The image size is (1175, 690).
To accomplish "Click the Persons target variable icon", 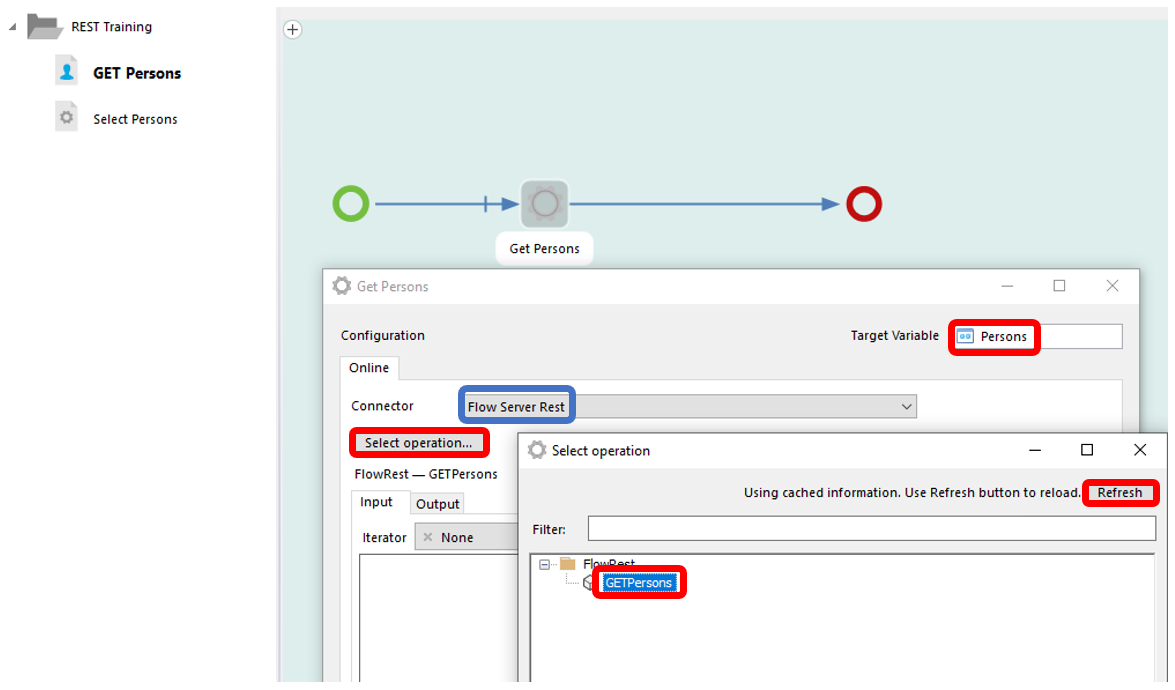I will click(x=965, y=337).
